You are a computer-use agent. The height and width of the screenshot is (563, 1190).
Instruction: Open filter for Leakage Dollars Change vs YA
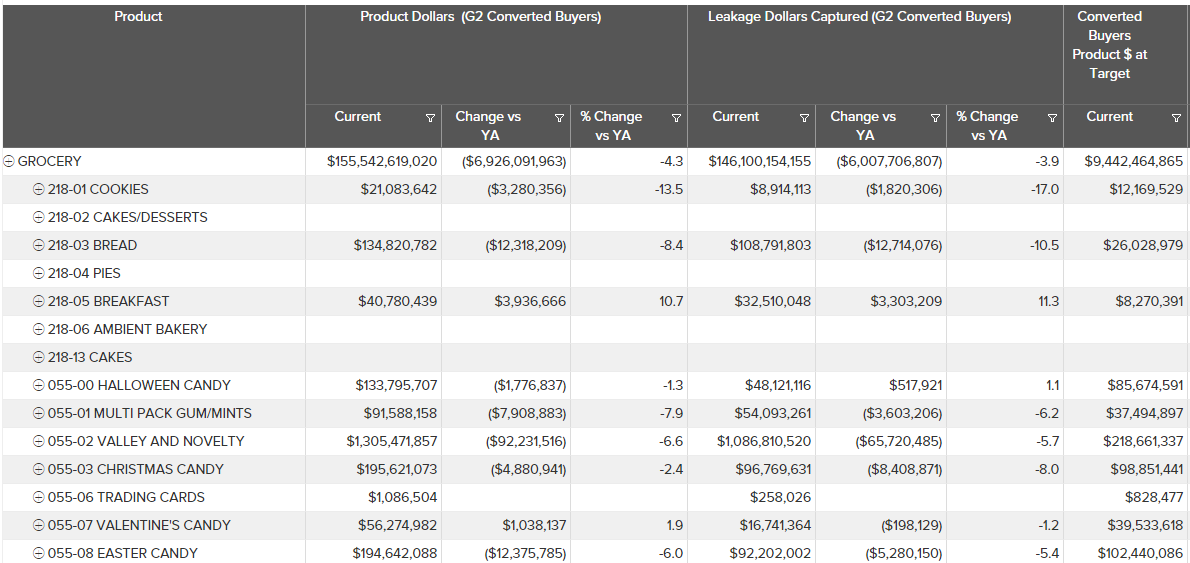tap(935, 118)
